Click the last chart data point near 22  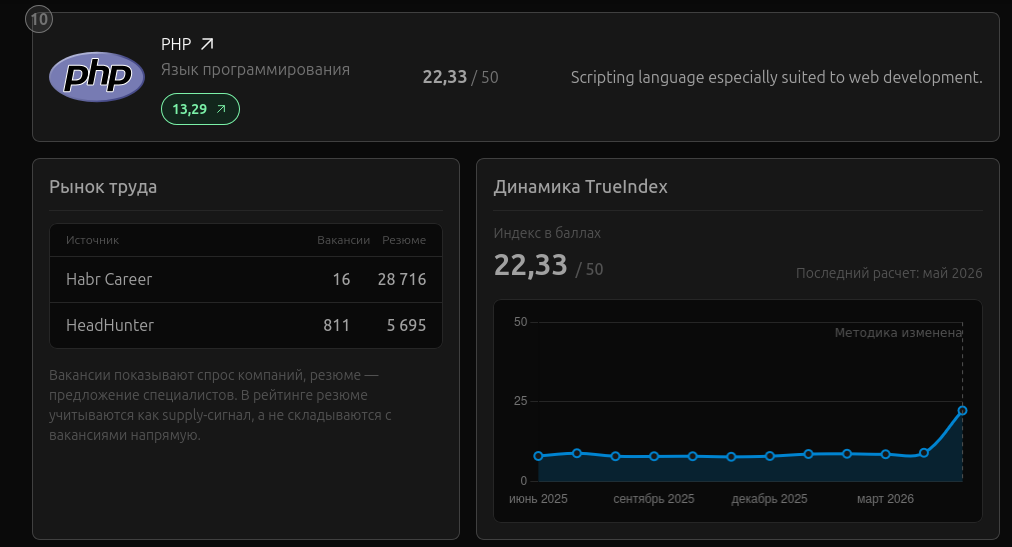[962, 411]
